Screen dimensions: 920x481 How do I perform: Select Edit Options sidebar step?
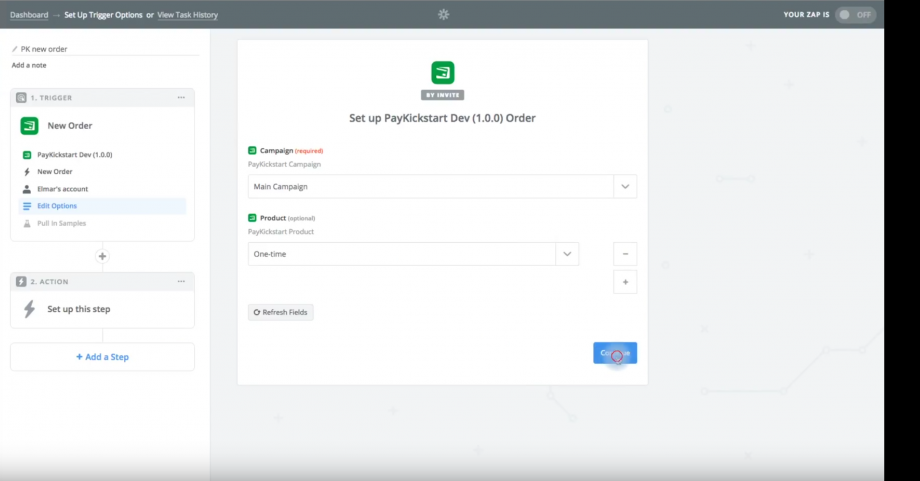[x=102, y=206]
